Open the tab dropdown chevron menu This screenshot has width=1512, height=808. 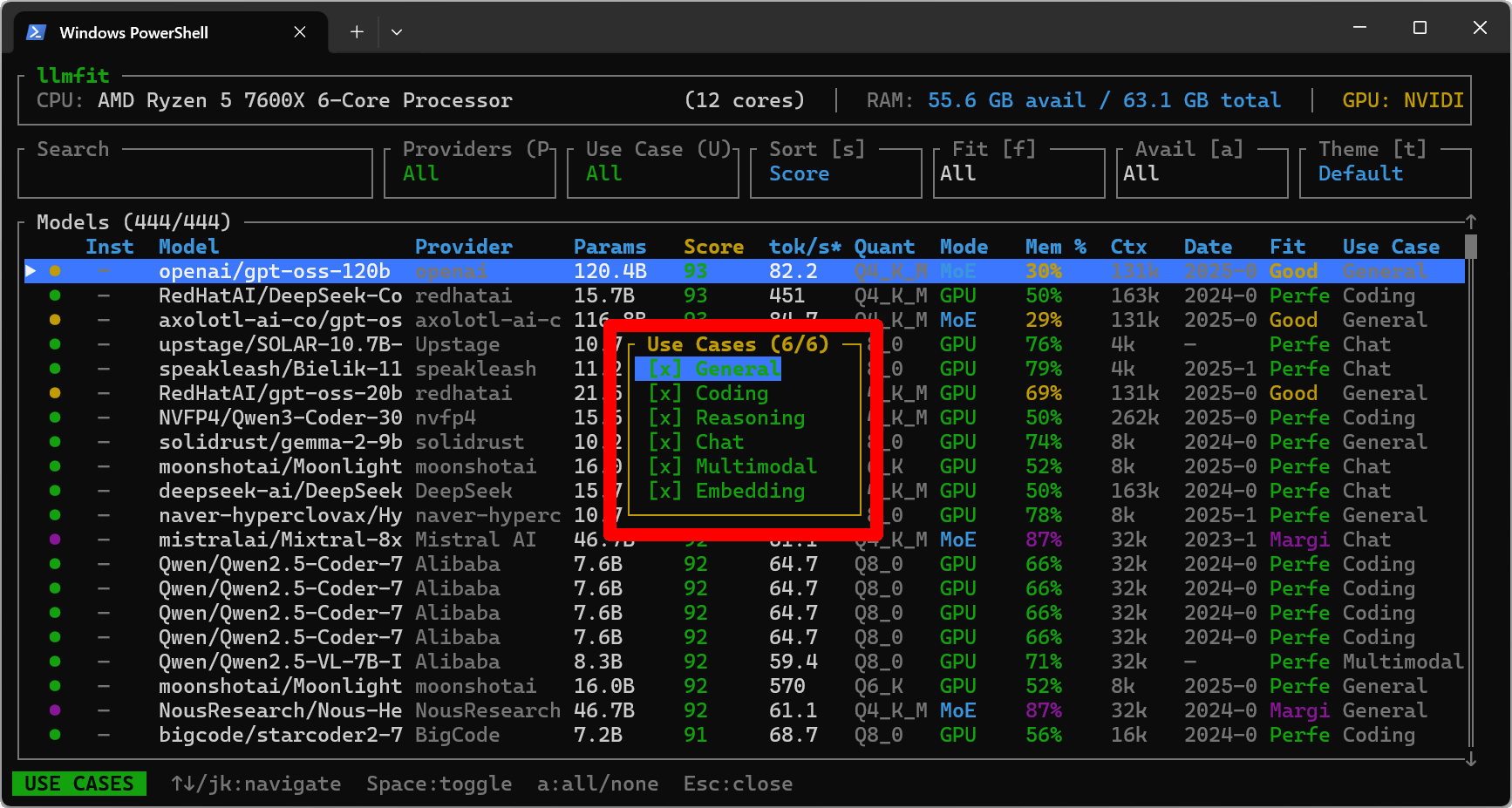pos(397,32)
